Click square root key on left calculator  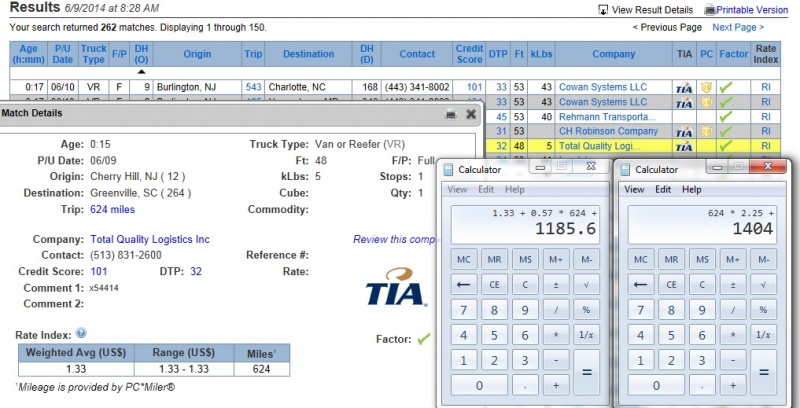(586, 284)
